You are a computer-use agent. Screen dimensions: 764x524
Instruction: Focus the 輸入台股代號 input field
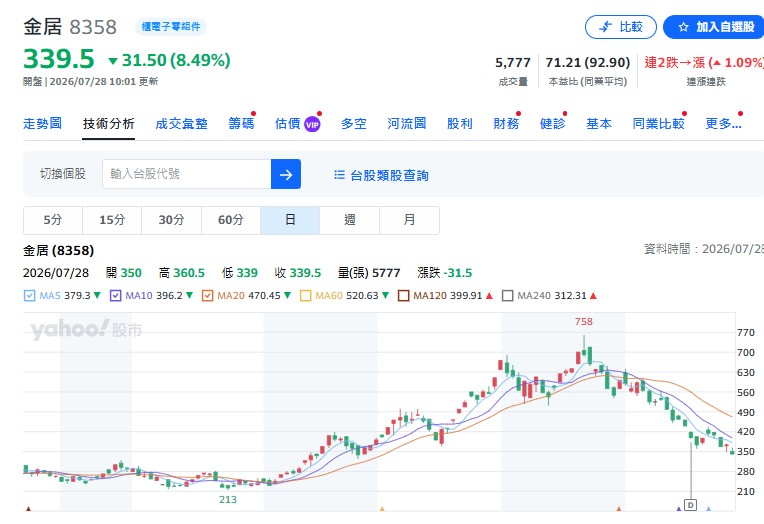coord(187,174)
